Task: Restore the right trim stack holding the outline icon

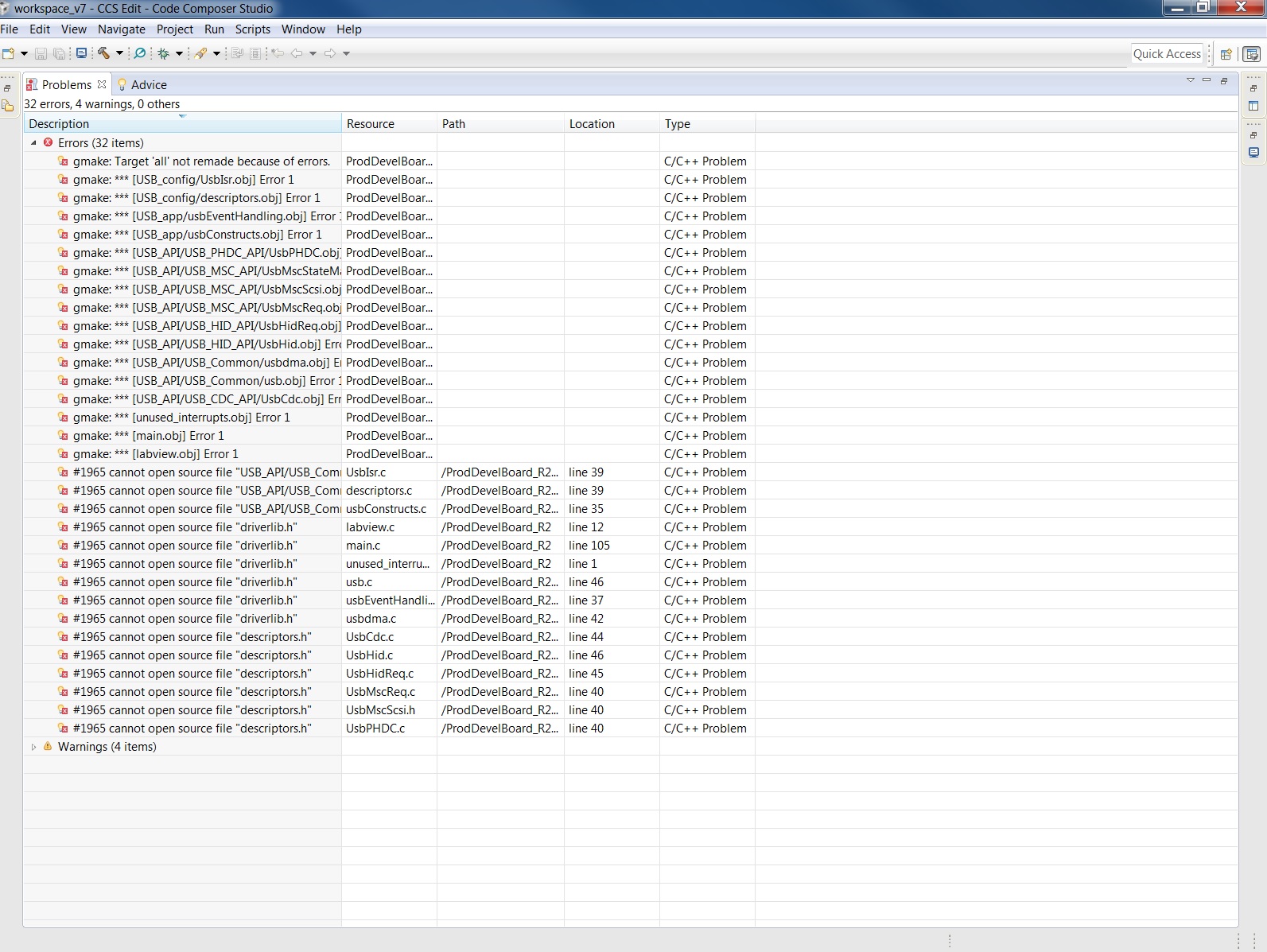Action: click(1253, 88)
